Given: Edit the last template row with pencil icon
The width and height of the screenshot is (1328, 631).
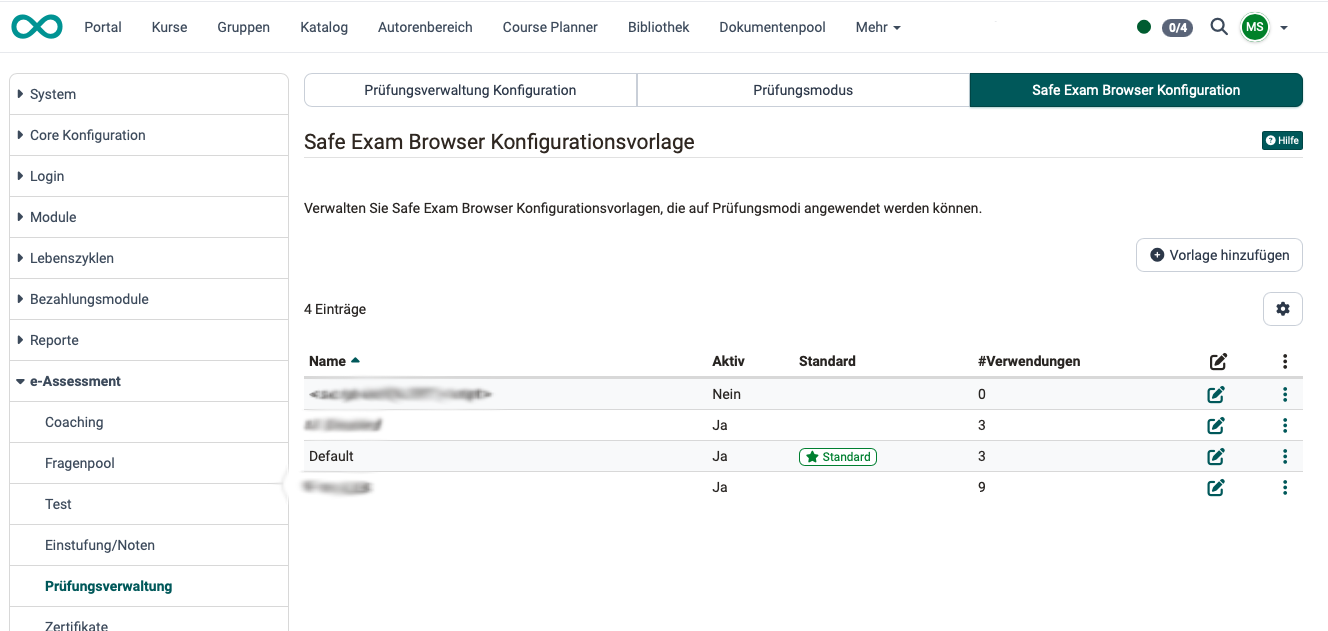Looking at the screenshot, I should click(1215, 487).
